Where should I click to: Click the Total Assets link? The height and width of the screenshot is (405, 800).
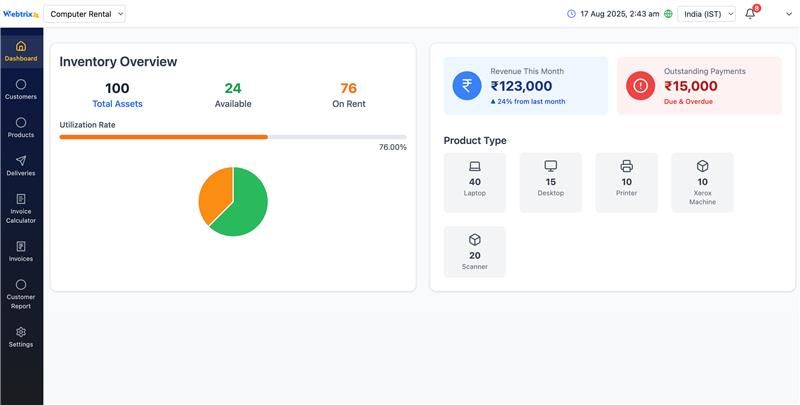point(117,104)
